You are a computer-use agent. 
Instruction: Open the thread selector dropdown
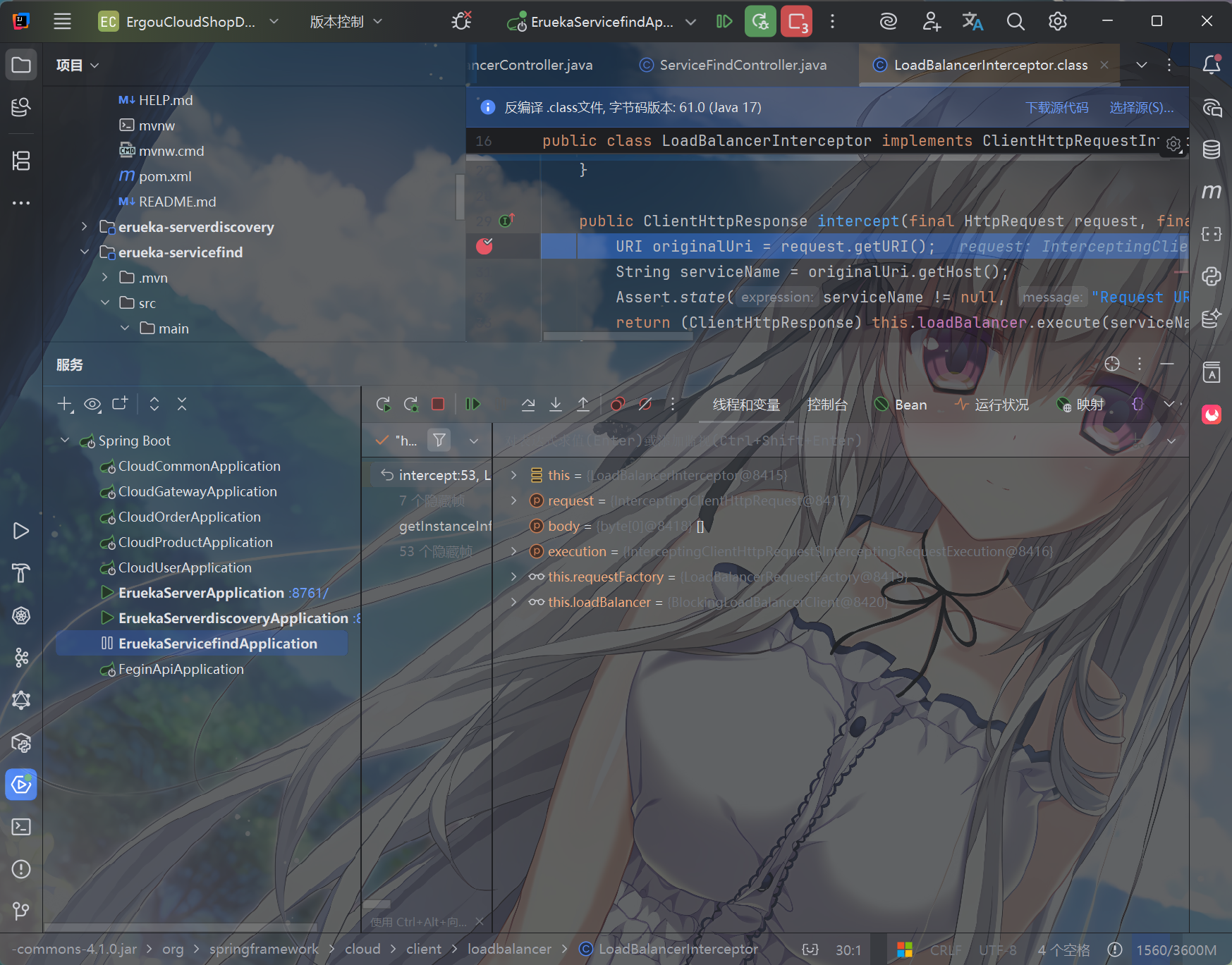[x=474, y=441]
